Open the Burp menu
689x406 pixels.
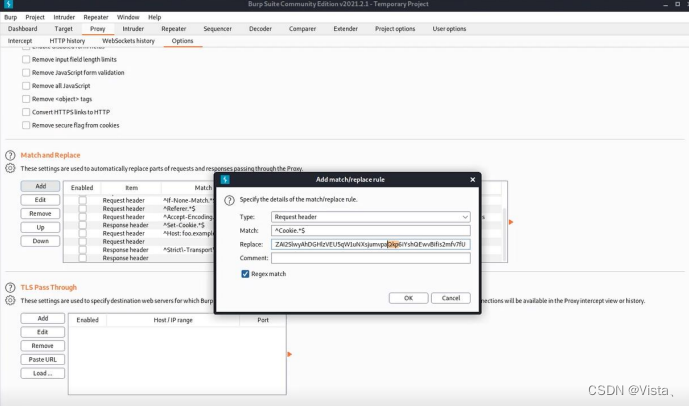click(11, 17)
